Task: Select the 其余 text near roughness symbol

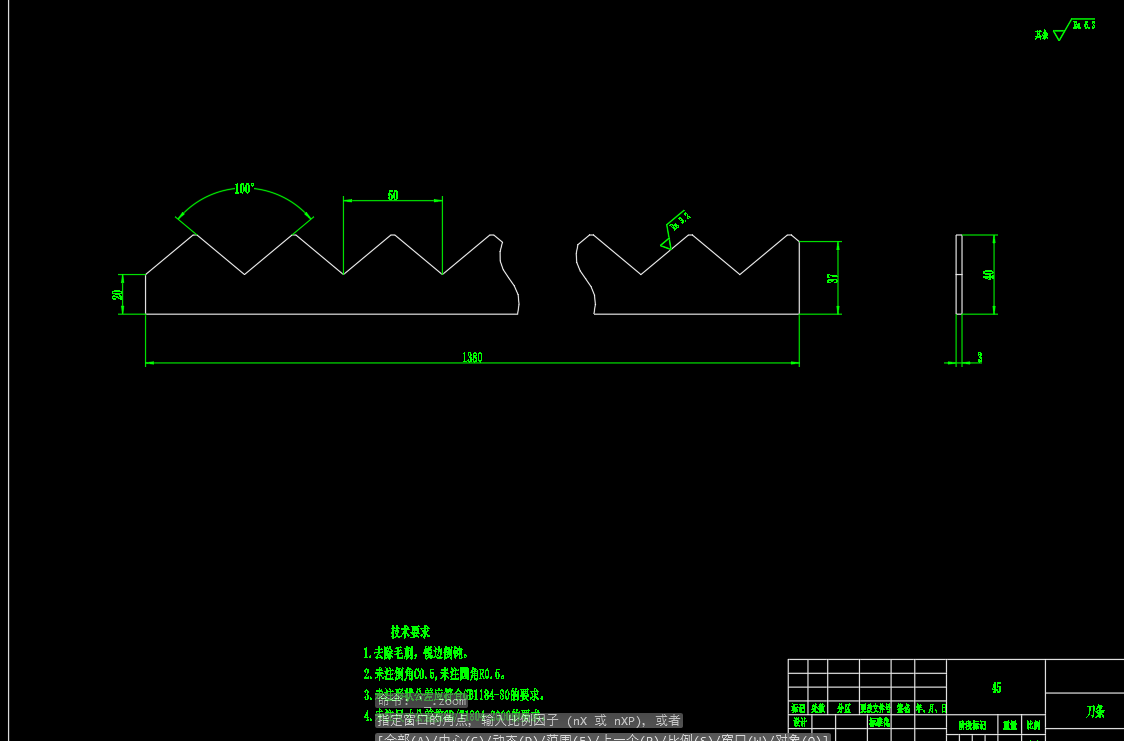Action: pos(1042,34)
